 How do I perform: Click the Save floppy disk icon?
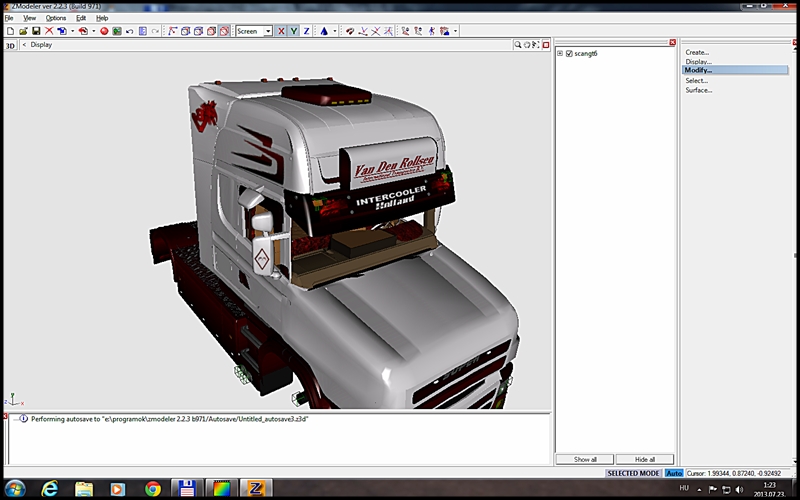(x=36, y=31)
